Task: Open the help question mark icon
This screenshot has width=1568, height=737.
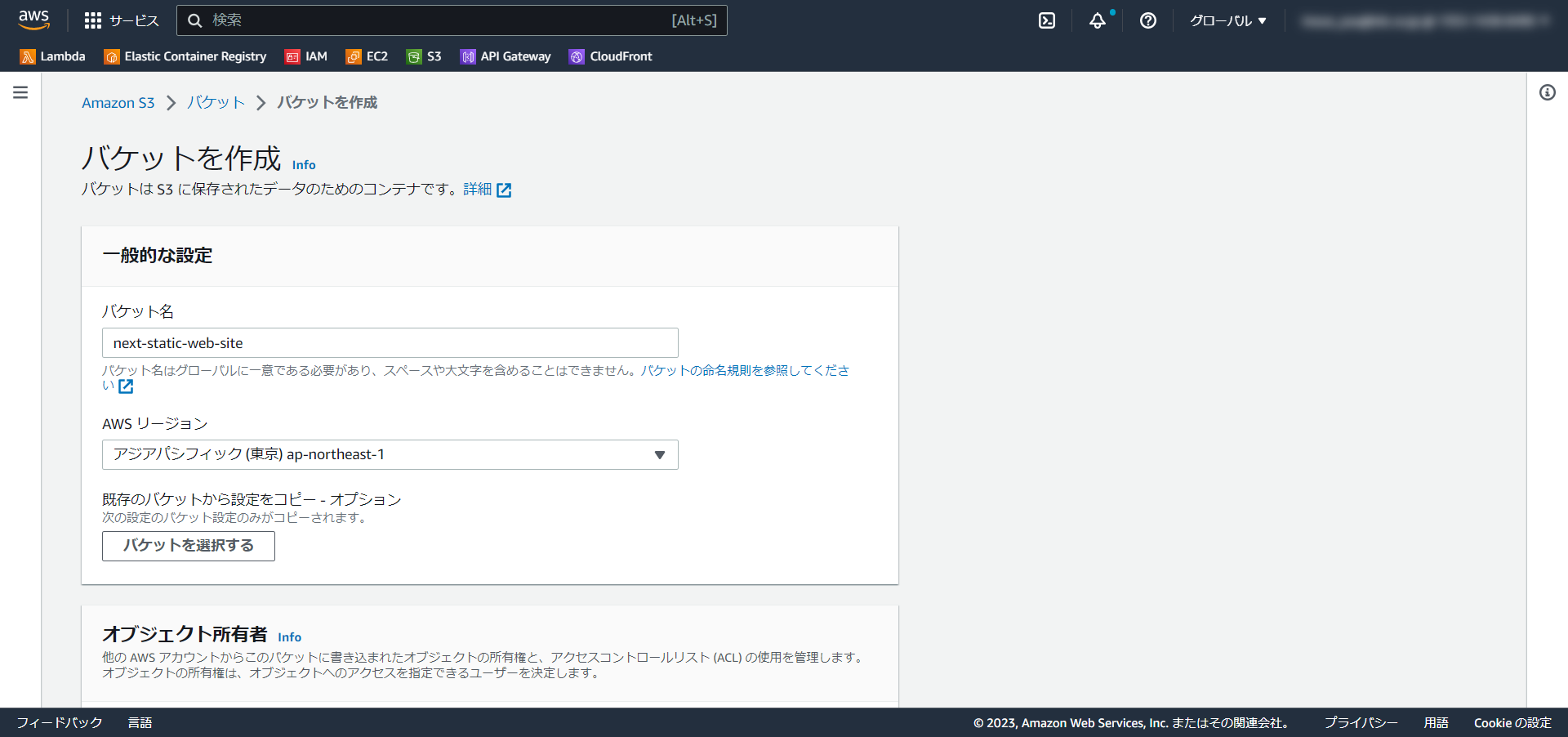Action: point(1148,20)
